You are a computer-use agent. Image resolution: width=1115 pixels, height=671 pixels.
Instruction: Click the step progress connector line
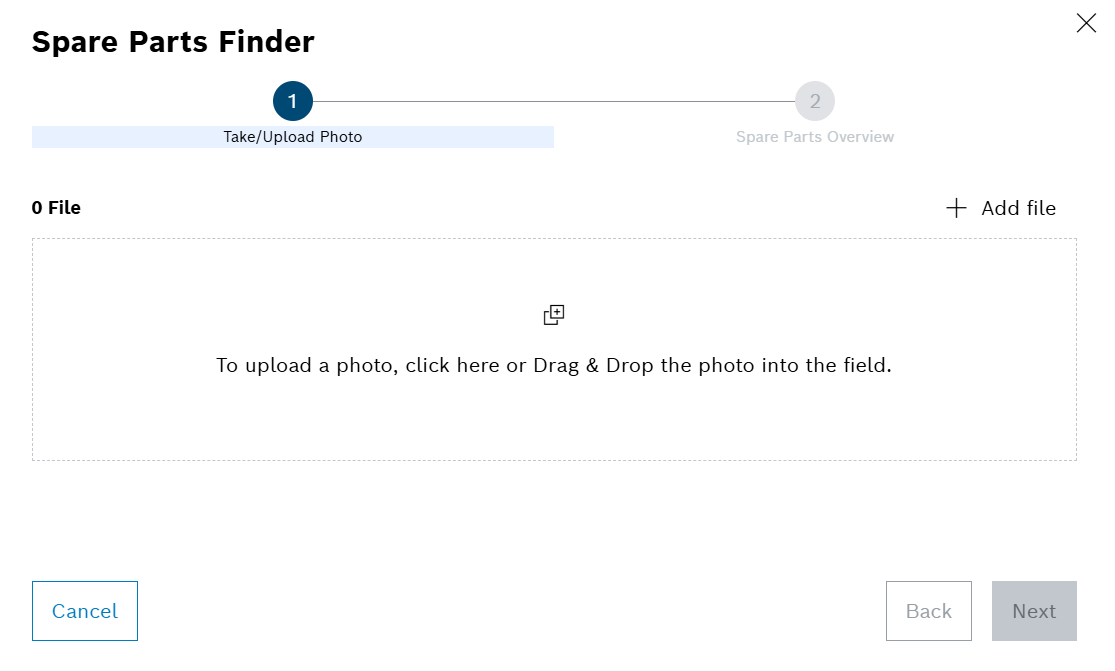pos(553,101)
